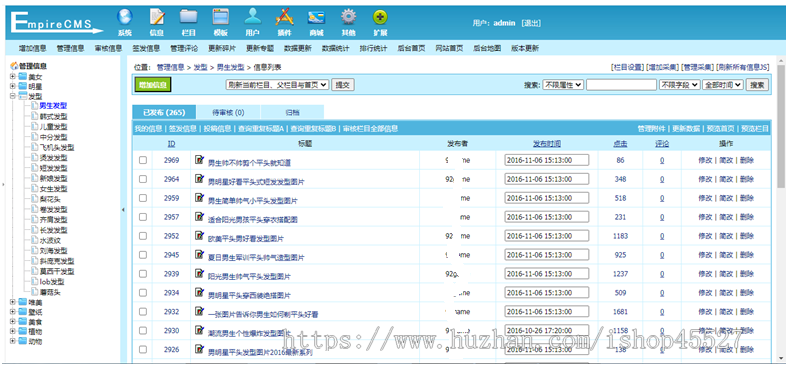The image size is (788, 366).
Task: Click the 提交 button
Action: pyautogui.click(x=343, y=85)
